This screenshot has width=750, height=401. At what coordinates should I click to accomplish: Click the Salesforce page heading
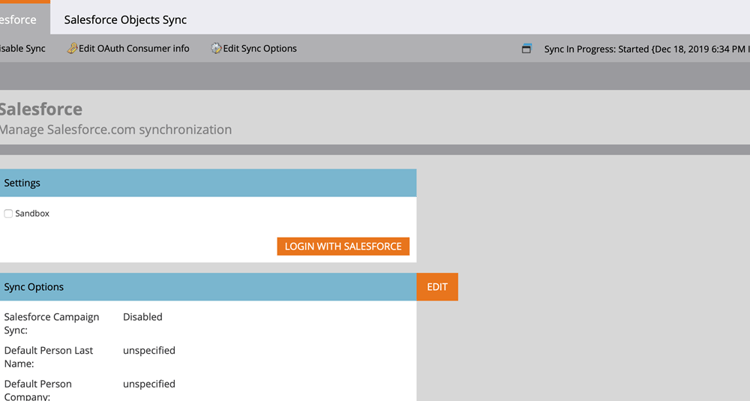pos(41,109)
